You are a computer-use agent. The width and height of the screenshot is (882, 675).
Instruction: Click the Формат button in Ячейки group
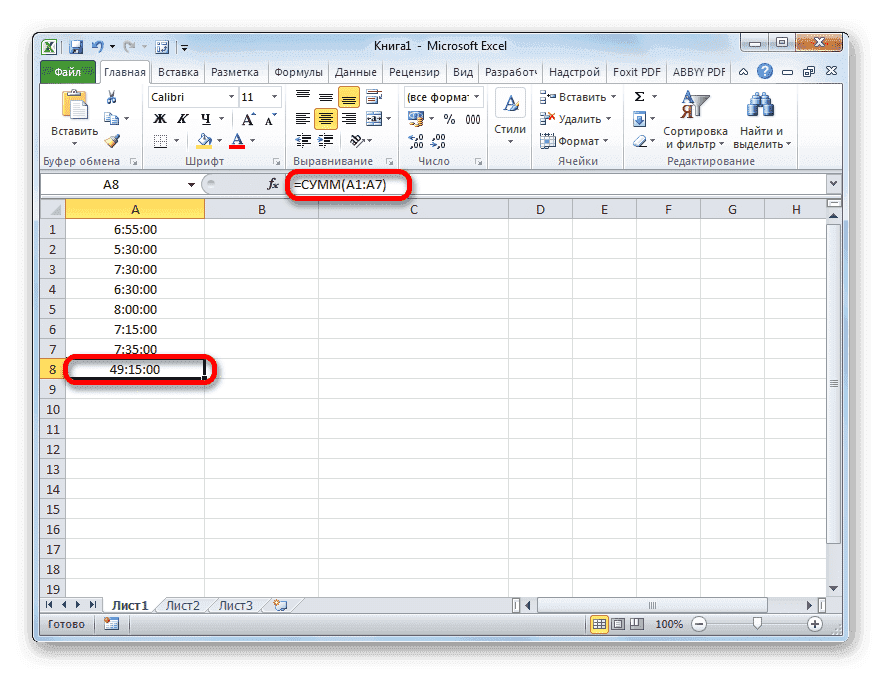tap(574, 140)
